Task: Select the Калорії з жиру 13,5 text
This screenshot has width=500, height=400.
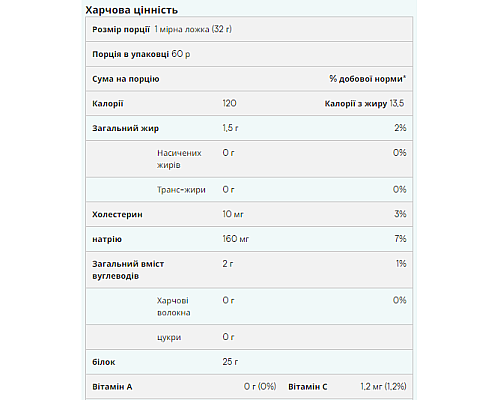Action: tap(364, 104)
